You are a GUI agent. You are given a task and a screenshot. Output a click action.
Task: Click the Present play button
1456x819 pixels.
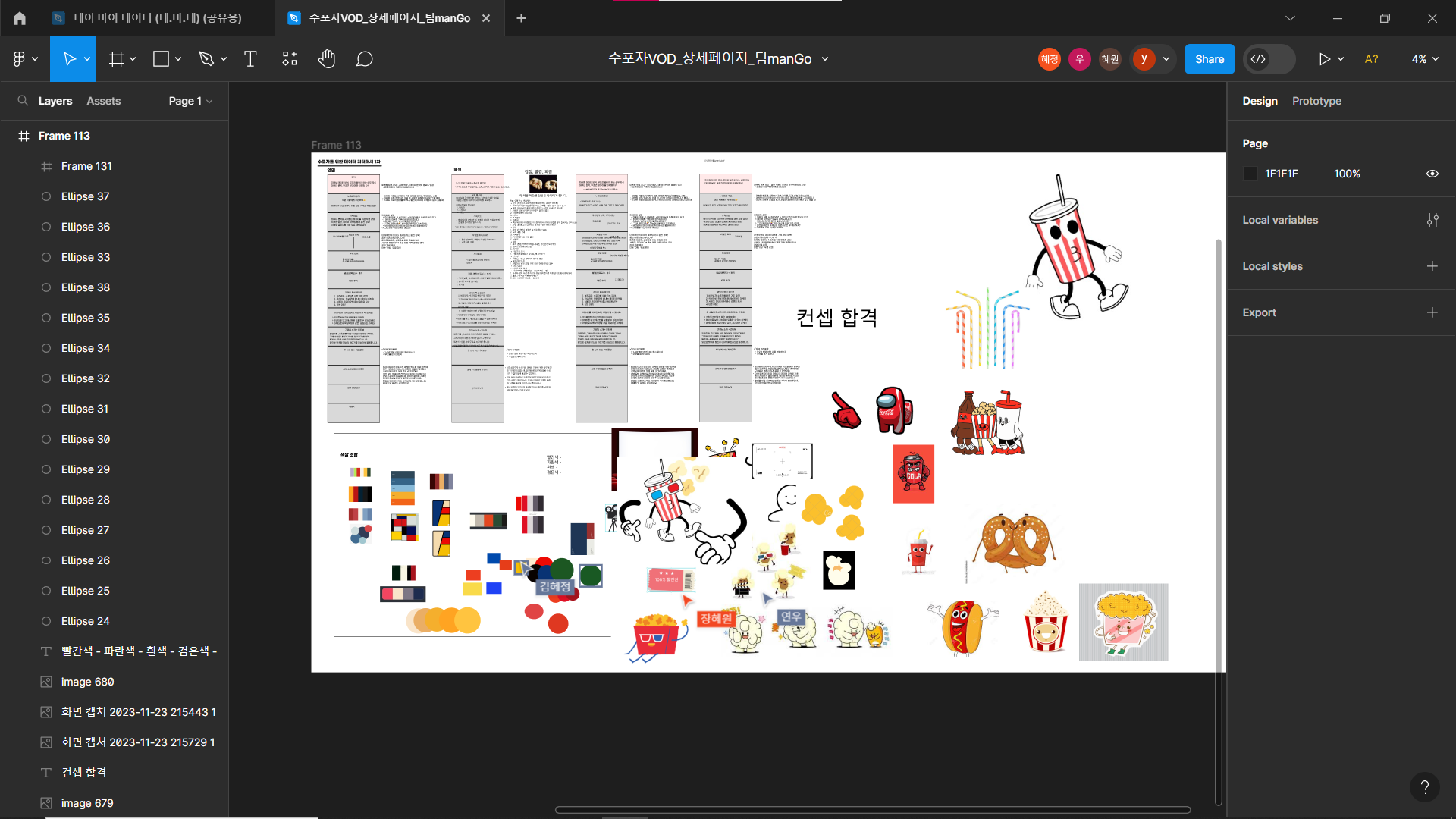pyautogui.click(x=1324, y=59)
